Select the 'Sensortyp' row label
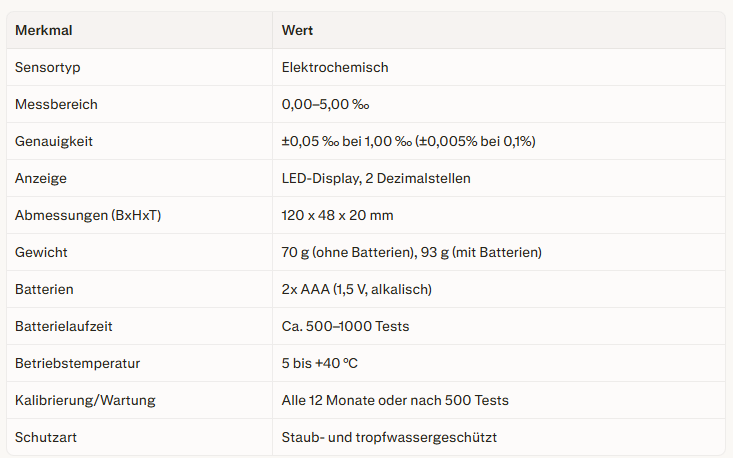Screen dimensions: 733x458 tap(46, 68)
